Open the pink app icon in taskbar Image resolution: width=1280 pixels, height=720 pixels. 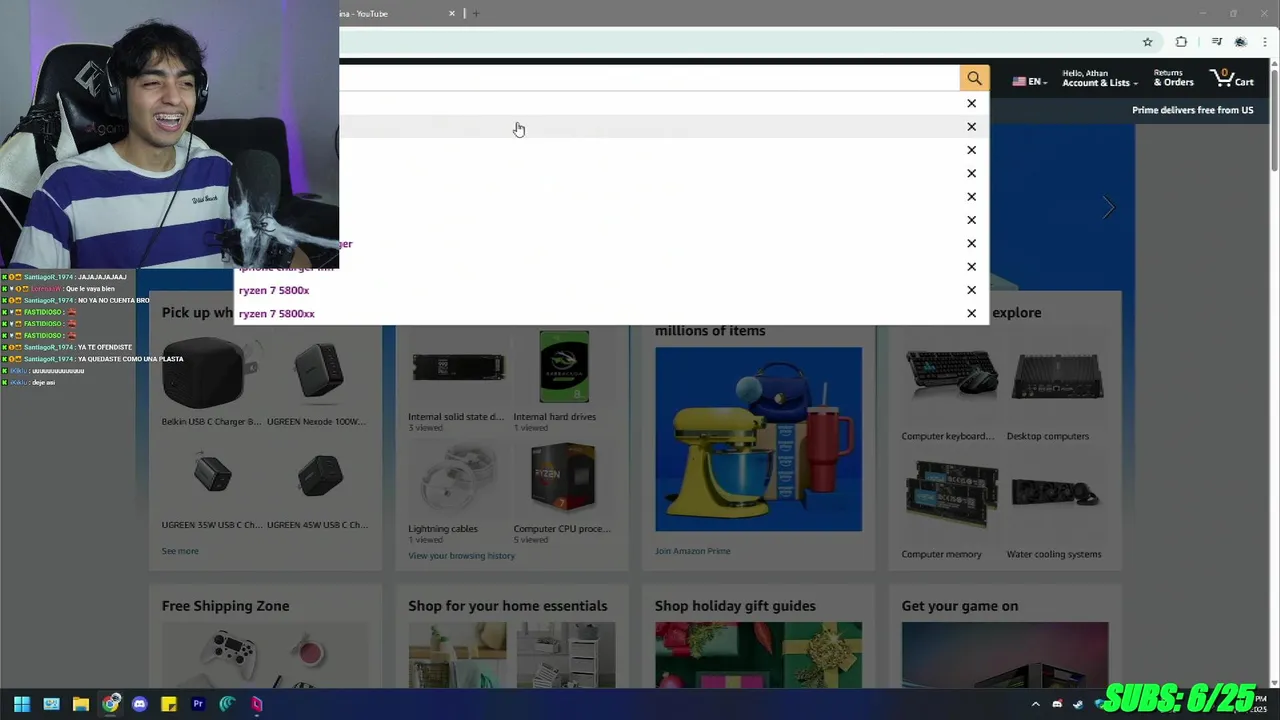coord(257,704)
